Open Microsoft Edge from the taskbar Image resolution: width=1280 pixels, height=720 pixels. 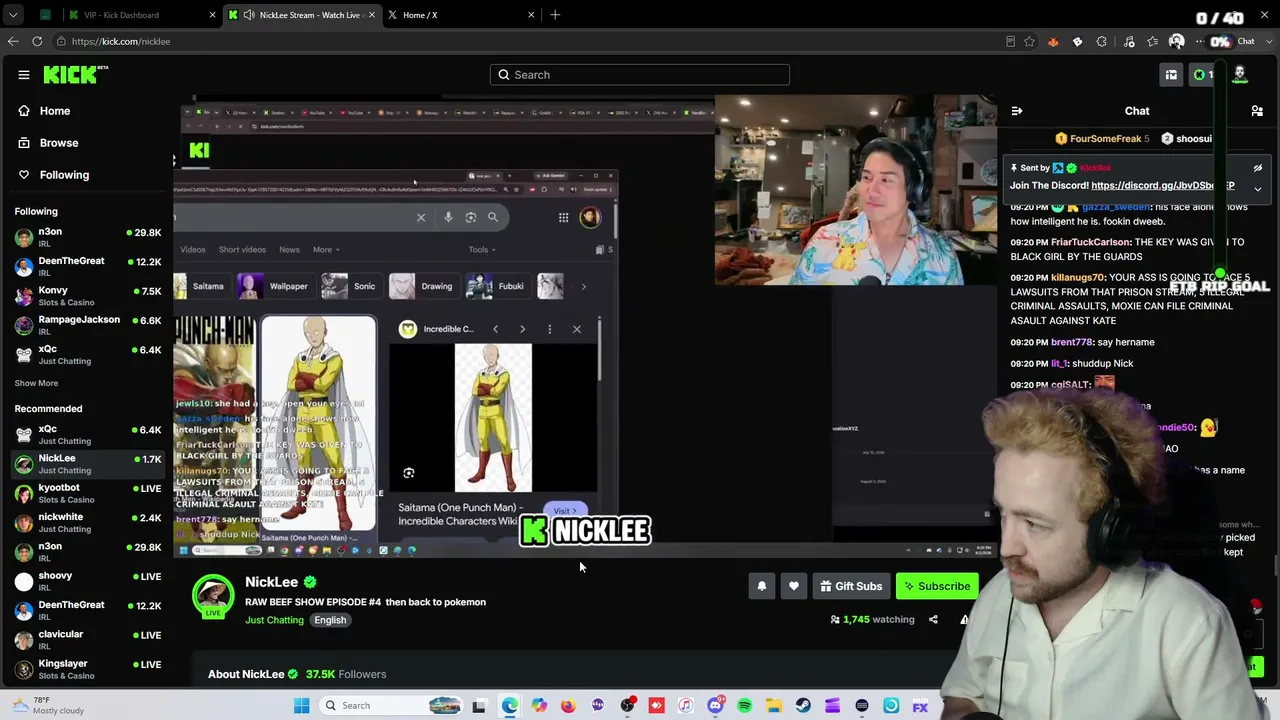509,706
